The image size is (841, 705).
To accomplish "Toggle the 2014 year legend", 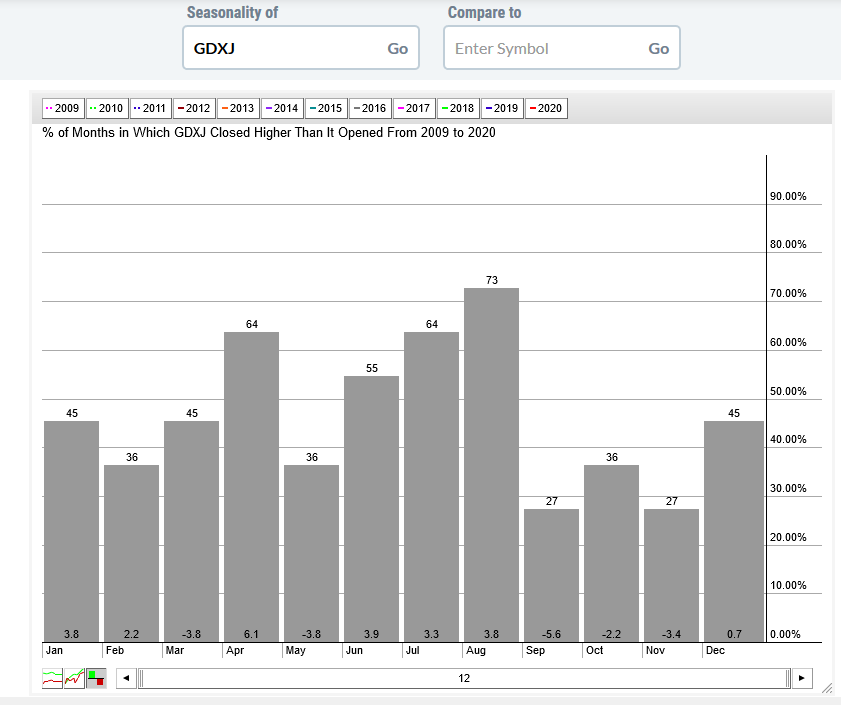I will (x=282, y=108).
